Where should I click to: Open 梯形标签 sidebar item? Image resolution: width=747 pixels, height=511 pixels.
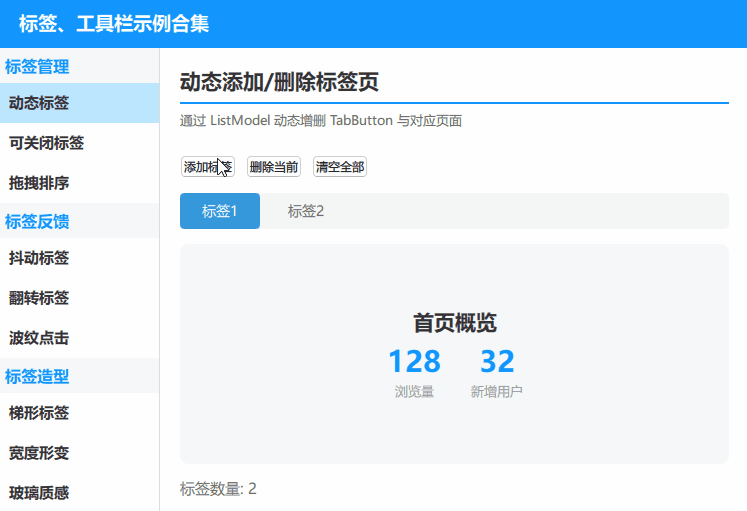tap(80, 413)
